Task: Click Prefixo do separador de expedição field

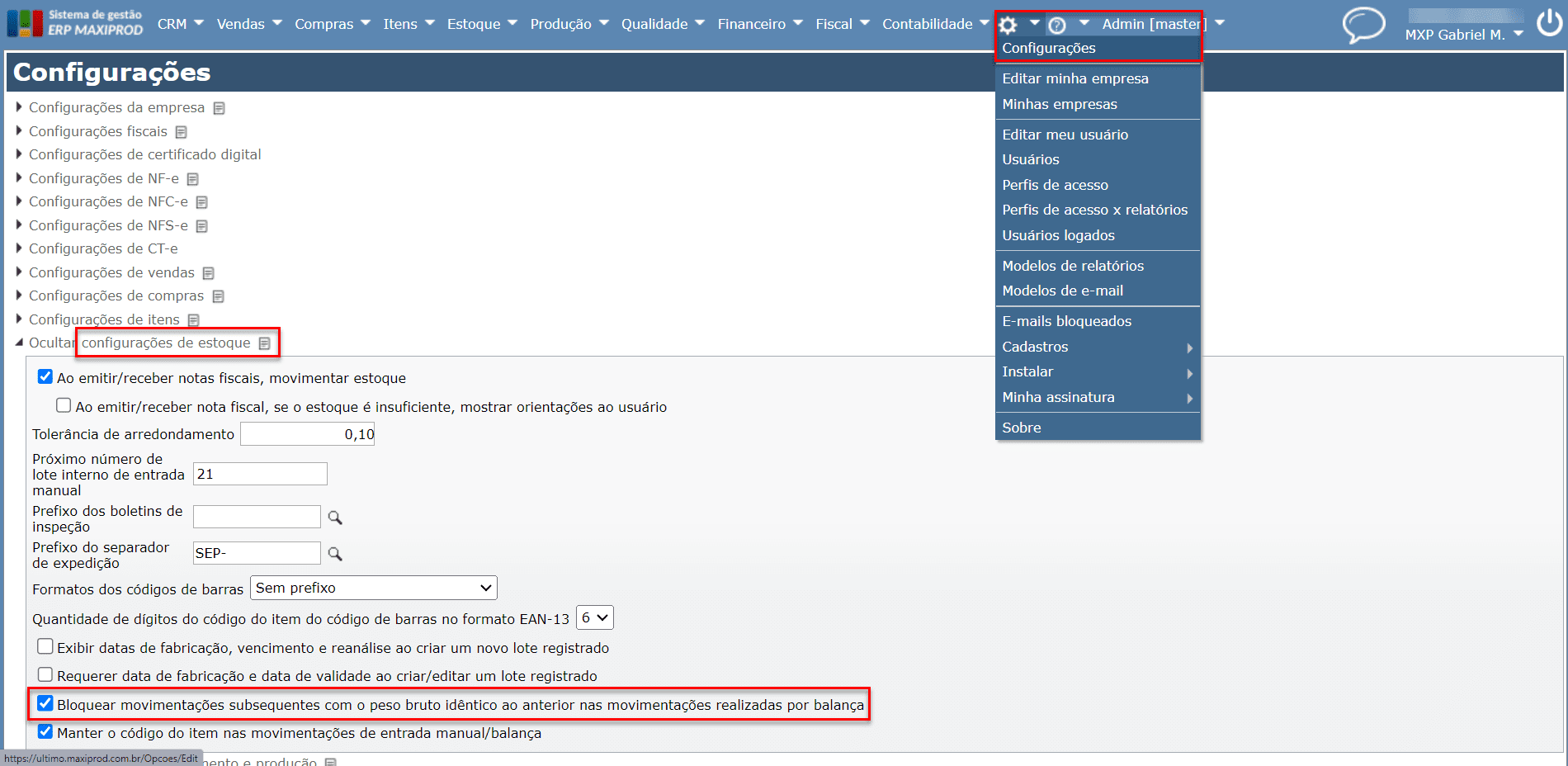Action: [x=257, y=553]
